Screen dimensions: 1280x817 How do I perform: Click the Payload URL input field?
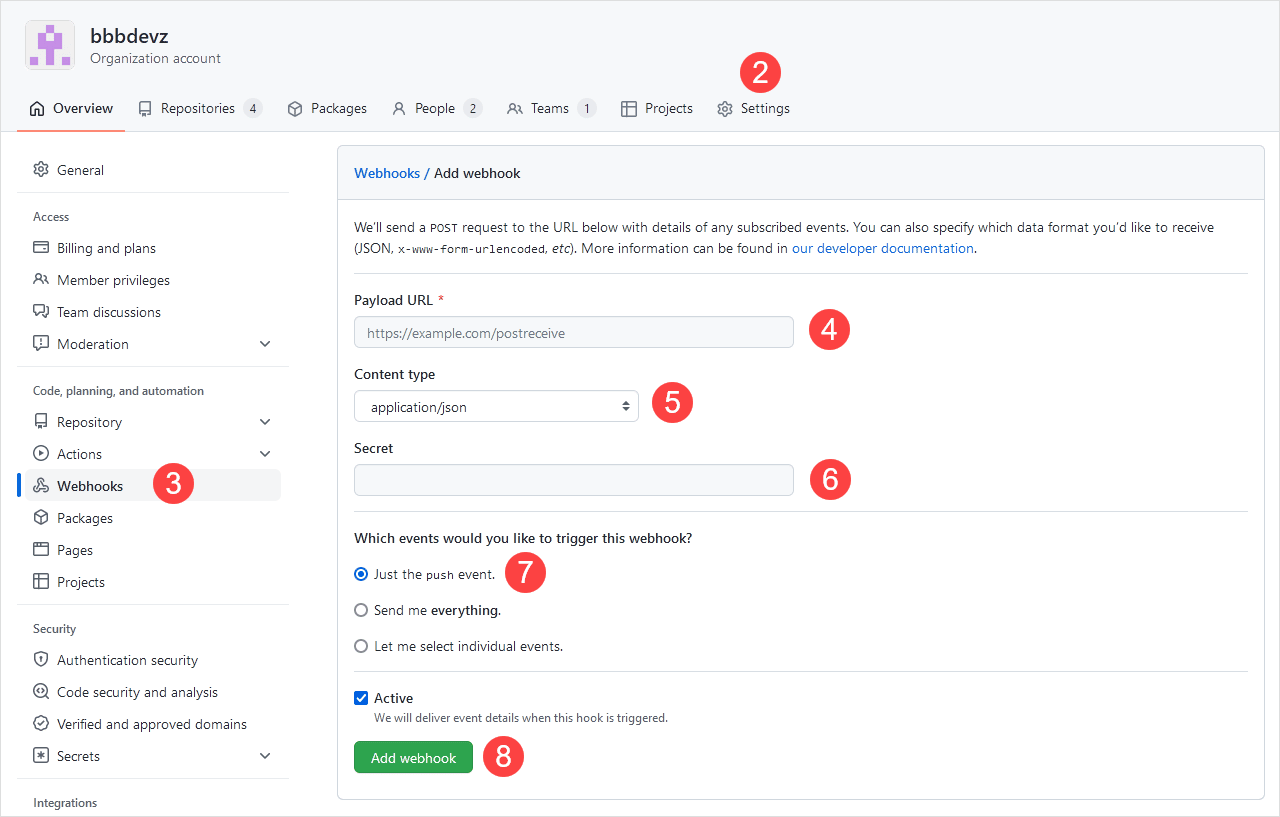click(573, 330)
